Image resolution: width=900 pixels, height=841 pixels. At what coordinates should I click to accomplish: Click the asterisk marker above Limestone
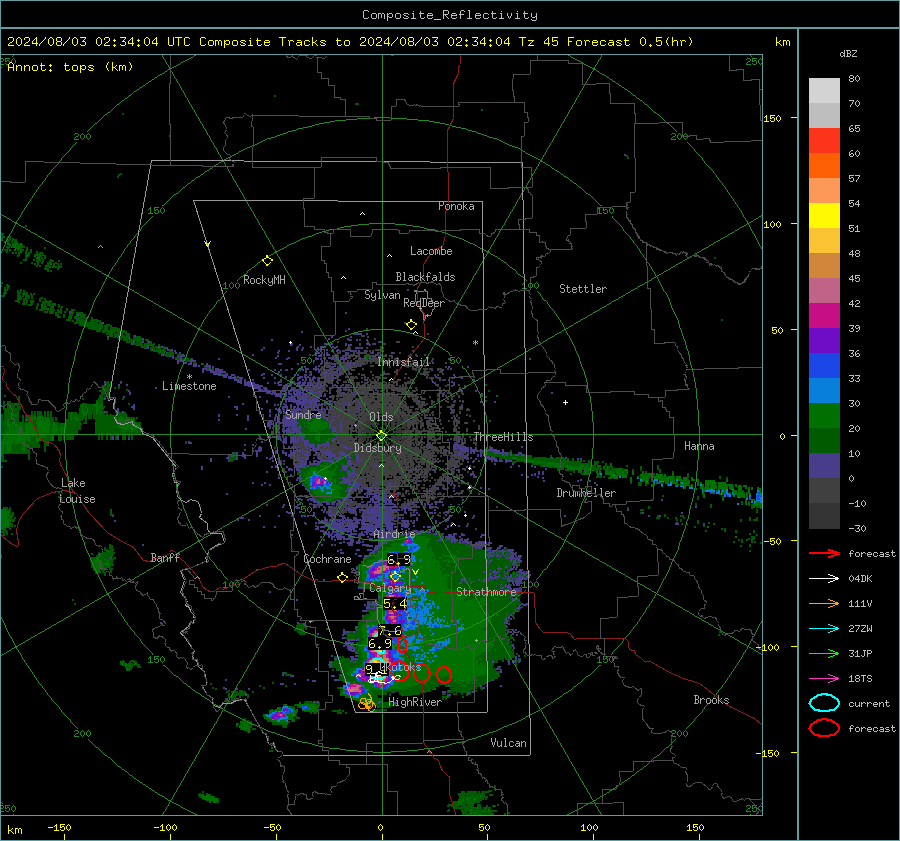click(189, 377)
